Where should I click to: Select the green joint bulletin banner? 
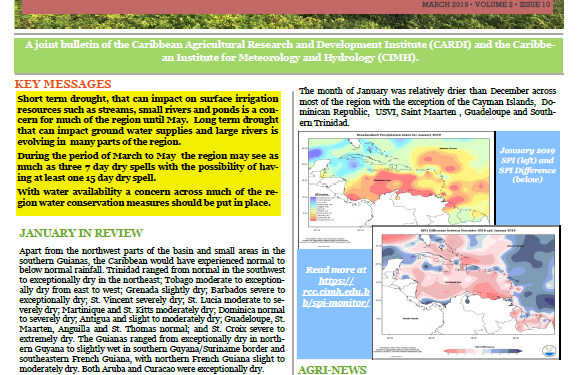pyautogui.click(x=289, y=55)
